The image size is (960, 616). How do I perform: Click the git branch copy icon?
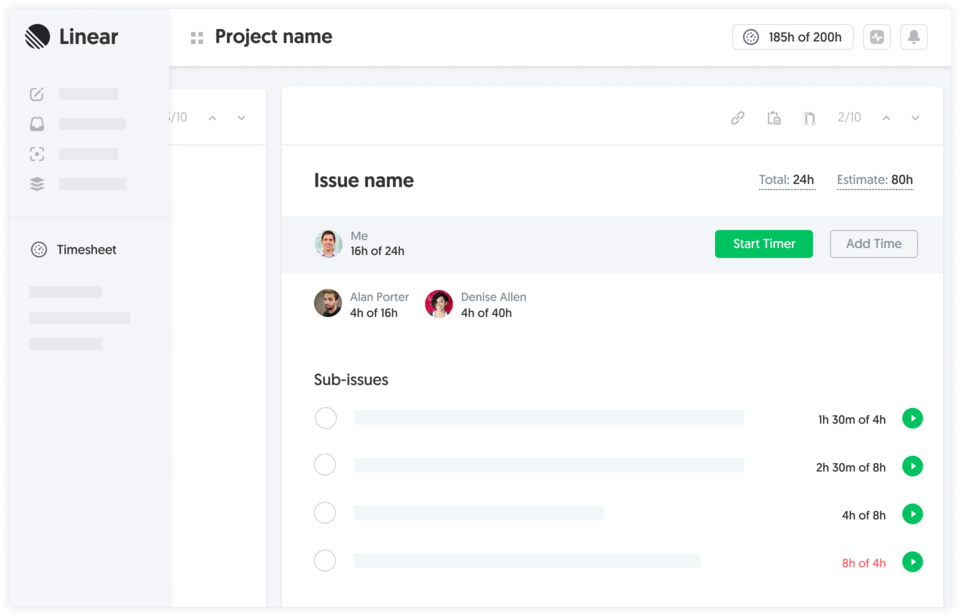pos(809,118)
